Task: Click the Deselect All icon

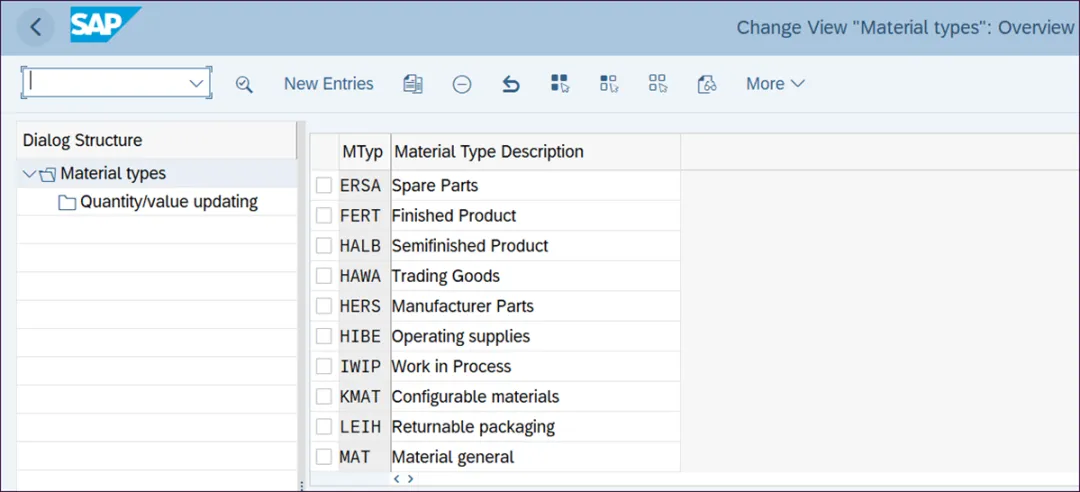Action: coord(658,84)
